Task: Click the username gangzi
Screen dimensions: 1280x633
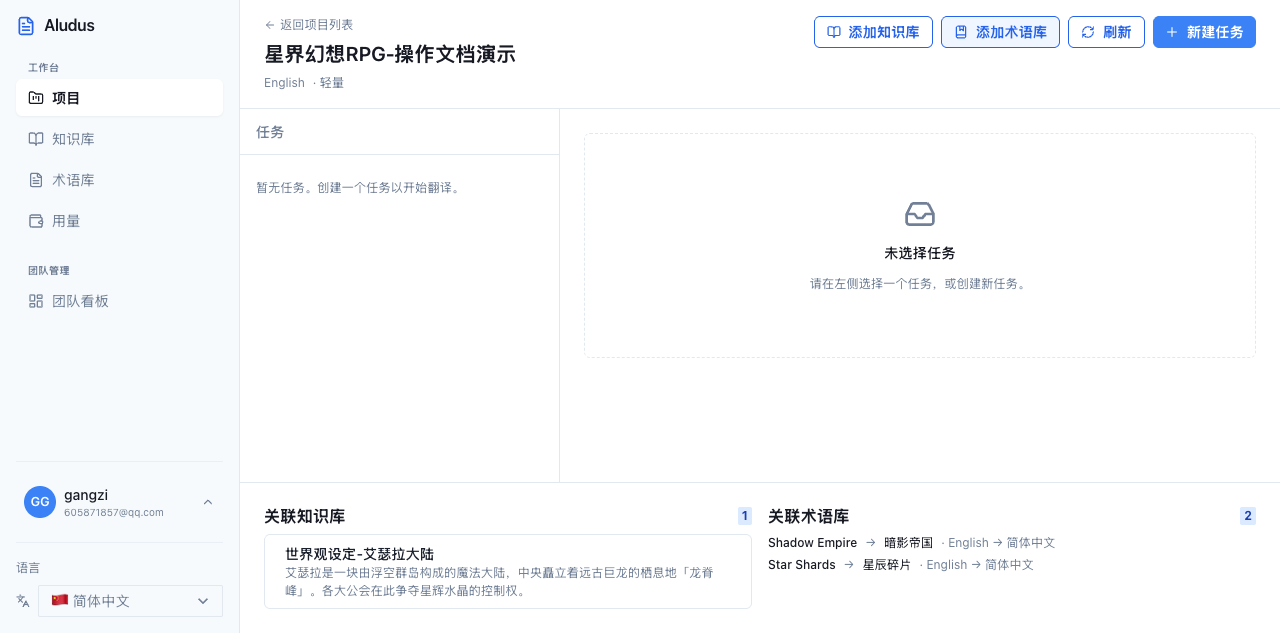Action: (x=86, y=495)
